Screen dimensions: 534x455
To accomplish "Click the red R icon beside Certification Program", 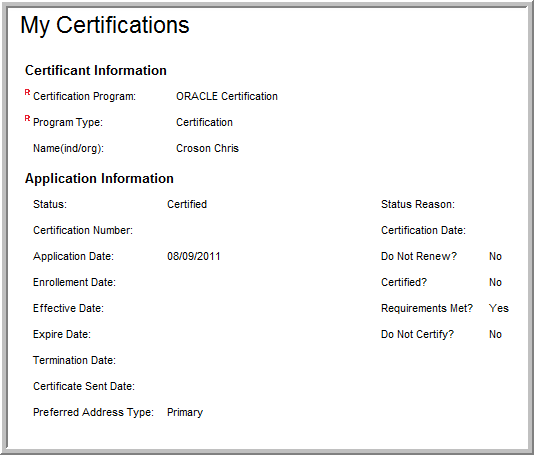I will [x=28, y=92].
